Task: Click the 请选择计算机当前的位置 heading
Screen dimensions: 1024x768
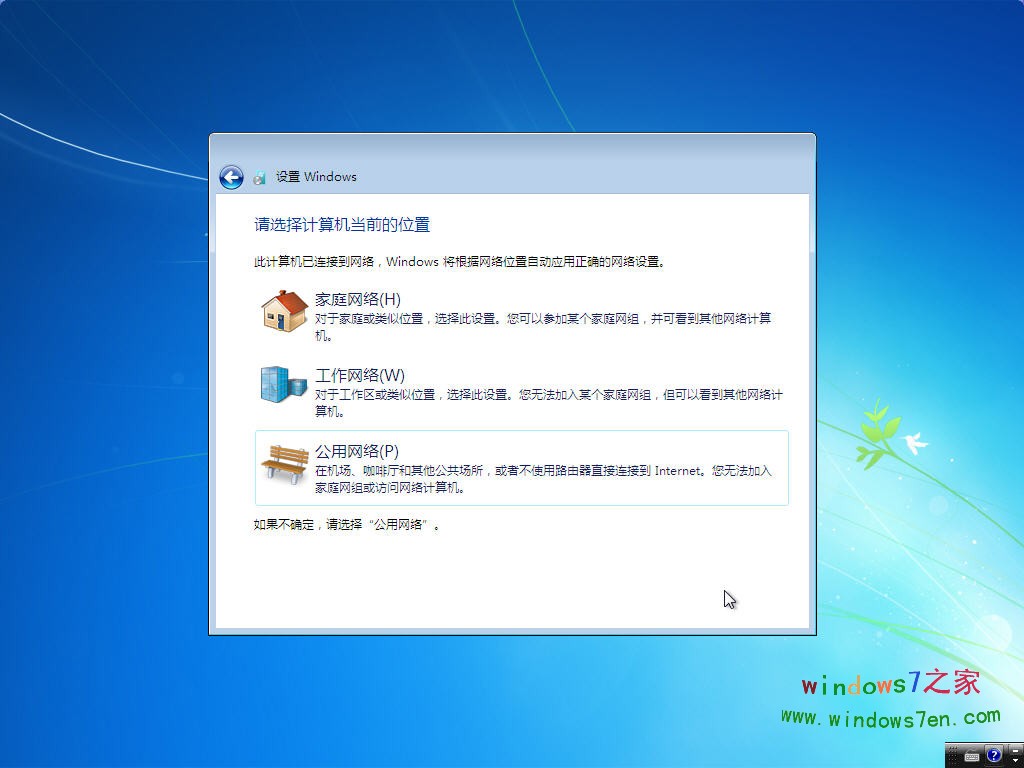Action: 340,224
